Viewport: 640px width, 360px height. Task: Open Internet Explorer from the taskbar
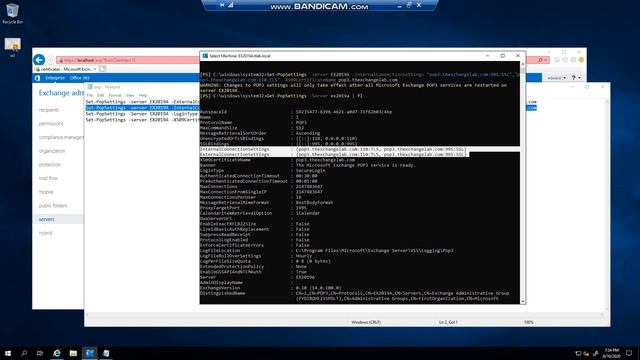pos(57,353)
